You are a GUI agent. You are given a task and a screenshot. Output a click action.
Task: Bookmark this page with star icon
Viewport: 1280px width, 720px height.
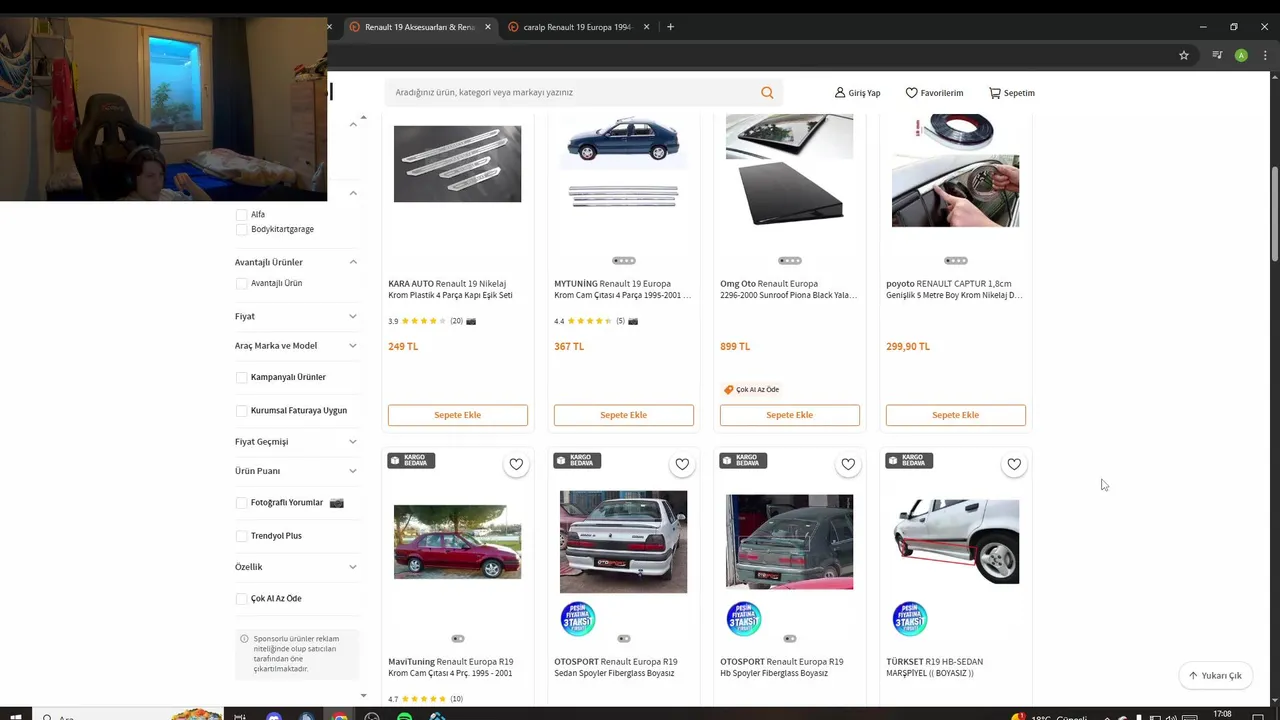click(x=1184, y=55)
